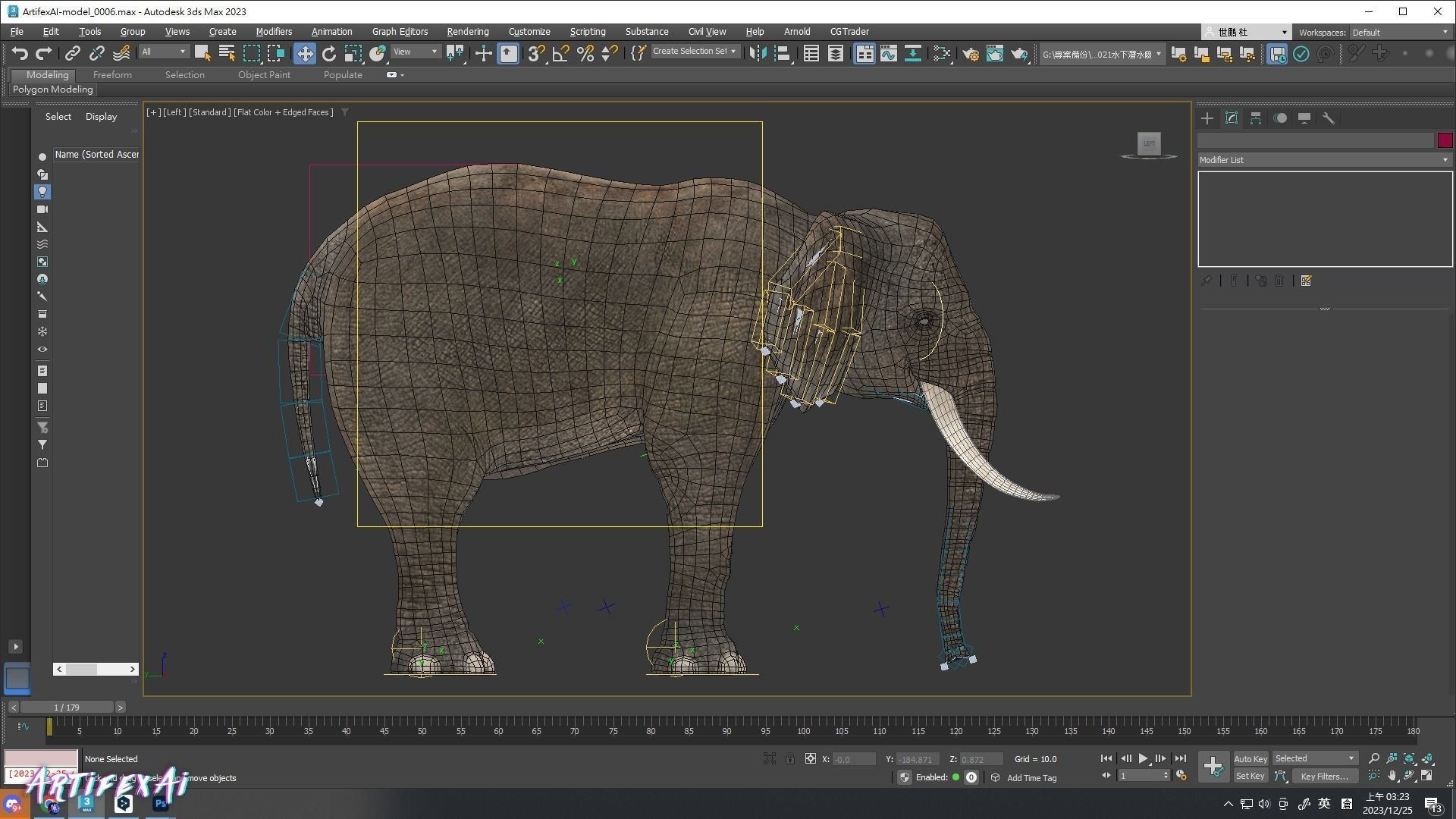Open Key Filters dialog

[1324, 776]
